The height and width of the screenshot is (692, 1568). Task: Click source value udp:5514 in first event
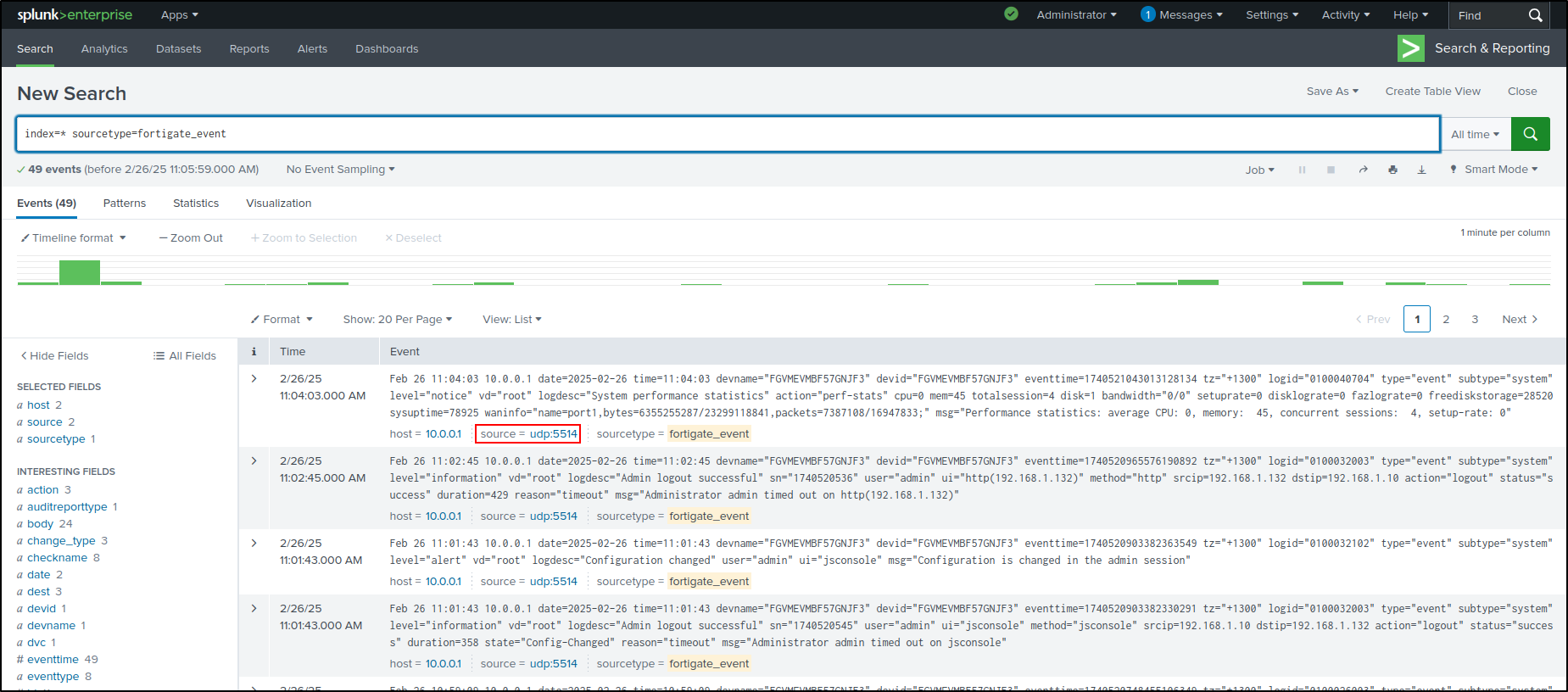554,434
